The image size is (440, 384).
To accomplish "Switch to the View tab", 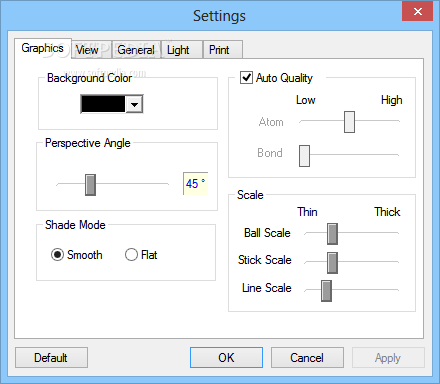I will [87, 50].
